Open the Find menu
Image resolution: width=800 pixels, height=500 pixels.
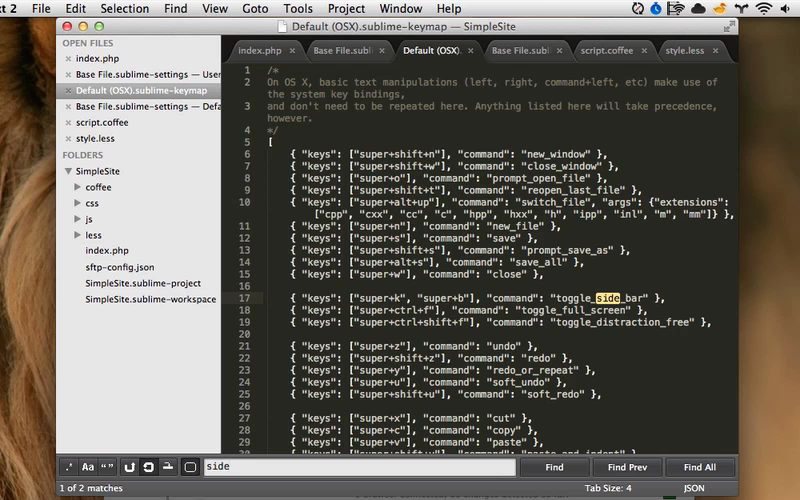pos(176,9)
